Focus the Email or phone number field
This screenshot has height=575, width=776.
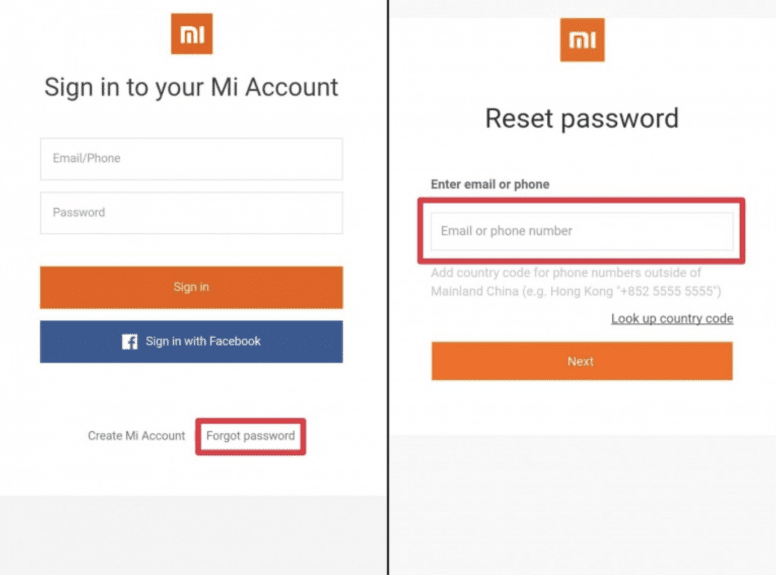tap(582, 231)
